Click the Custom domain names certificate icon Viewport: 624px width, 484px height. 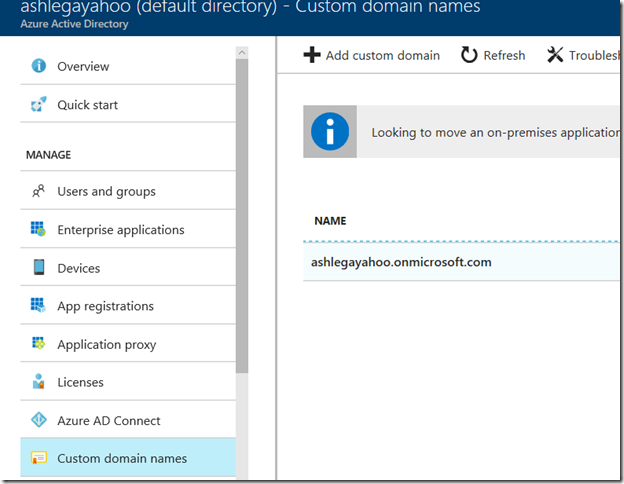[x=39, y=458]
